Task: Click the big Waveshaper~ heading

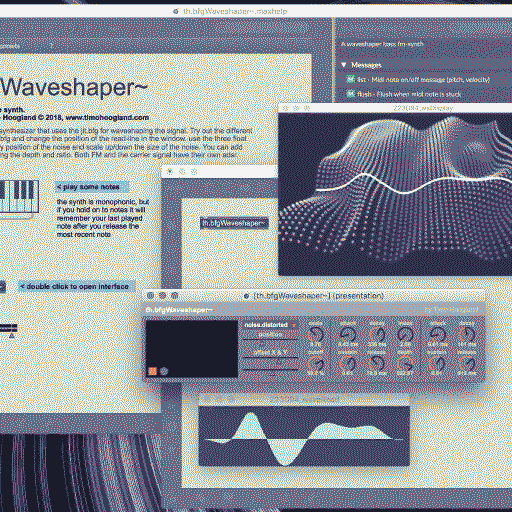Action: (x=73, y=87)
